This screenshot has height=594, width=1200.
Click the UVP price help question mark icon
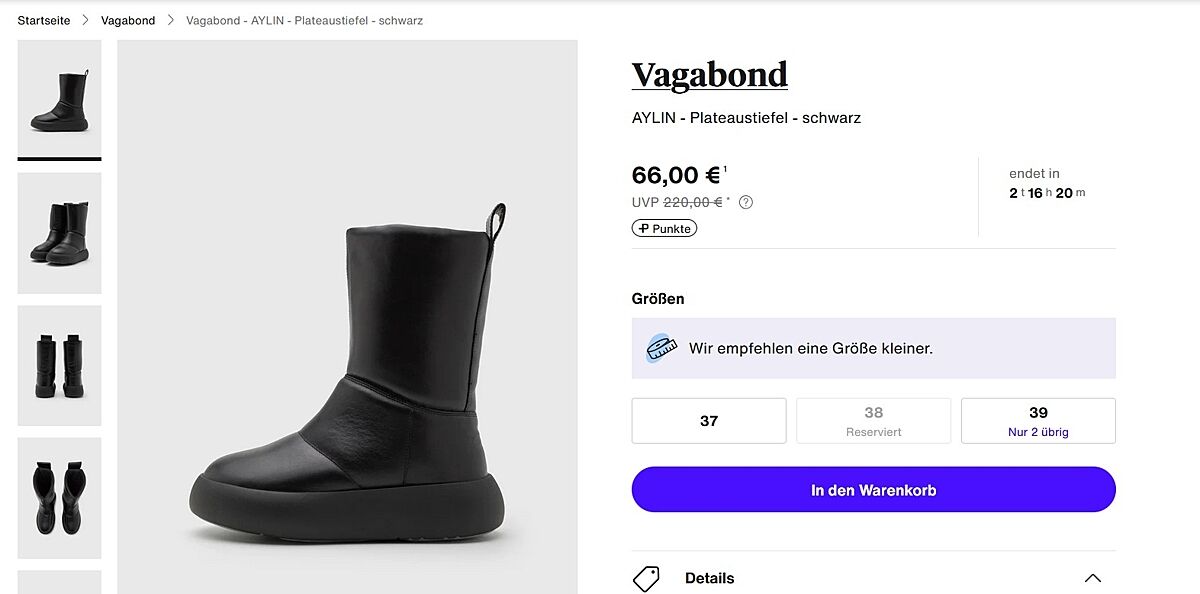click(x=746, y=202)
